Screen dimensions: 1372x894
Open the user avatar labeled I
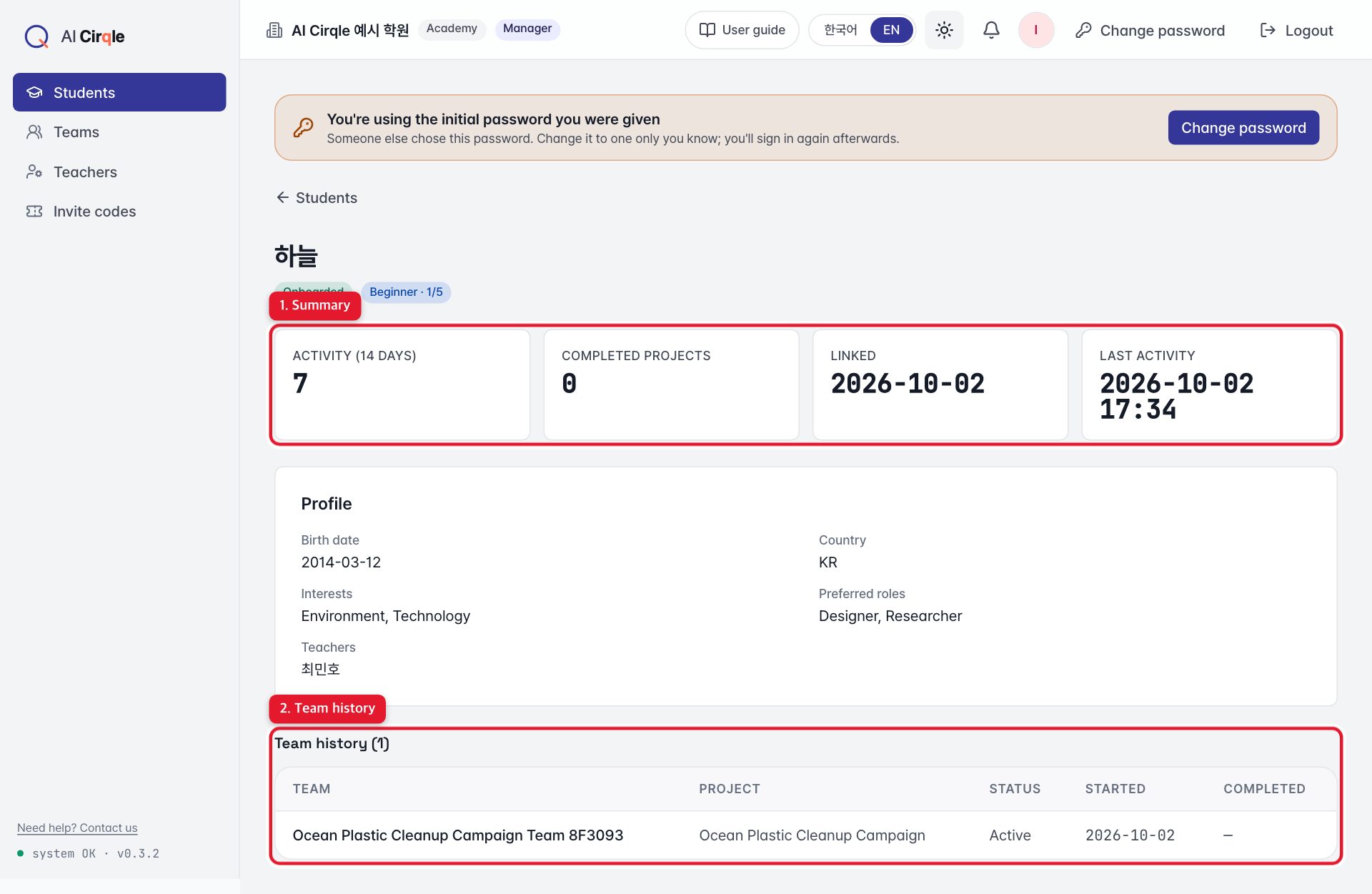pos(1035,30)
